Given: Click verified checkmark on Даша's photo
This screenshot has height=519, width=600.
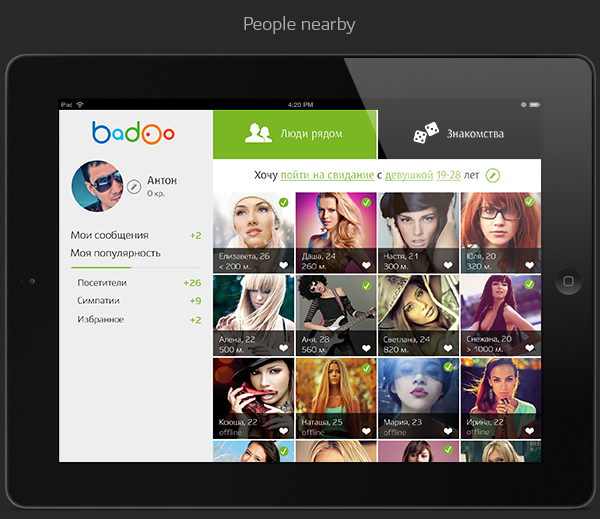Looking at the screenshot, I should [x=366, y=202].
